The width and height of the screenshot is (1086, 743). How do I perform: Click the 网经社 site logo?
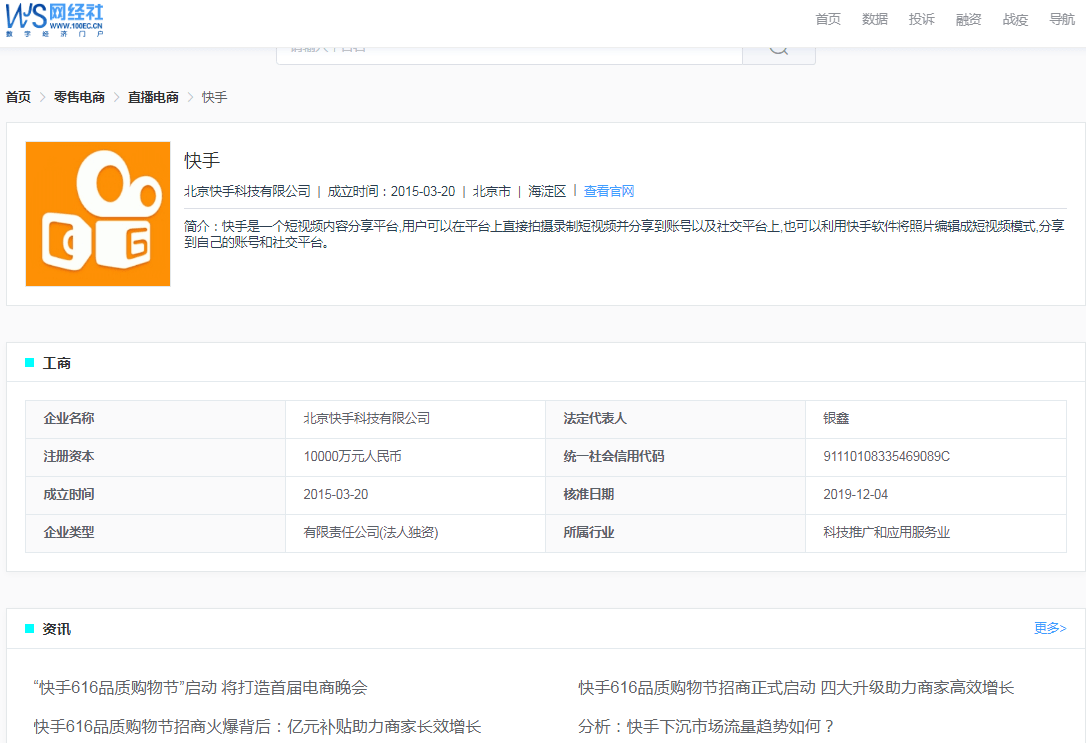55,19
